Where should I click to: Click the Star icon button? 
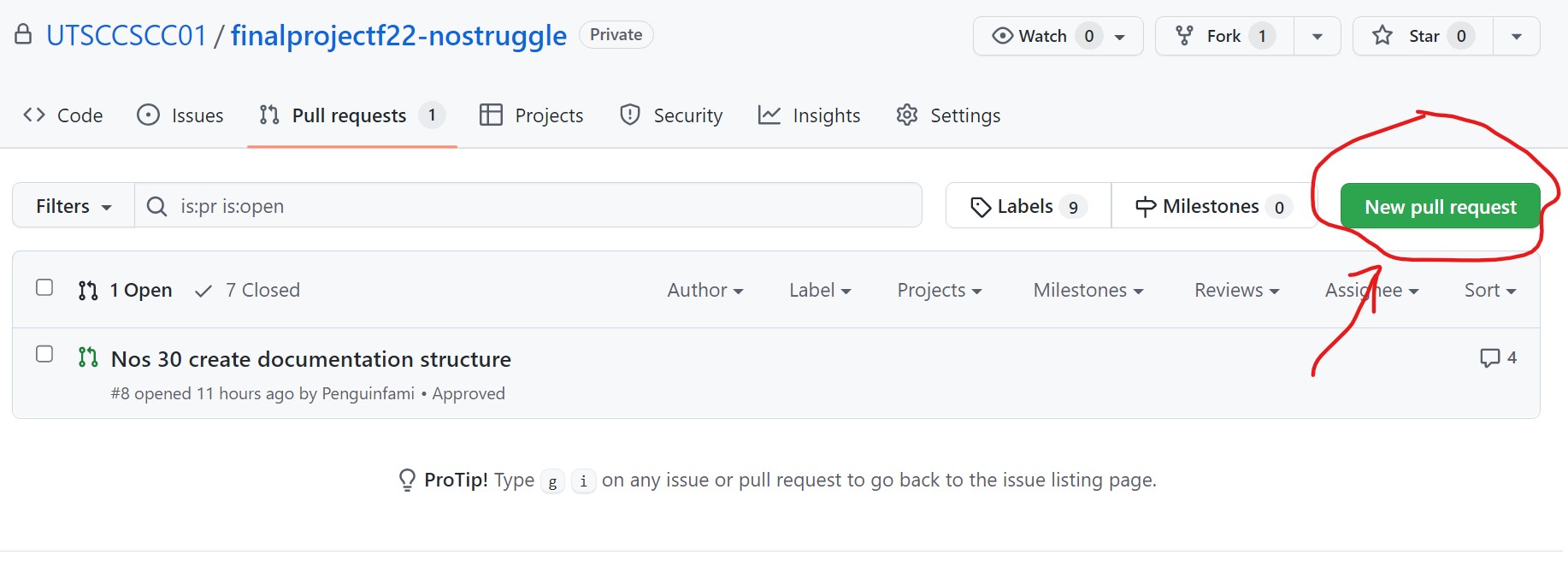[x=1382, y=36]
